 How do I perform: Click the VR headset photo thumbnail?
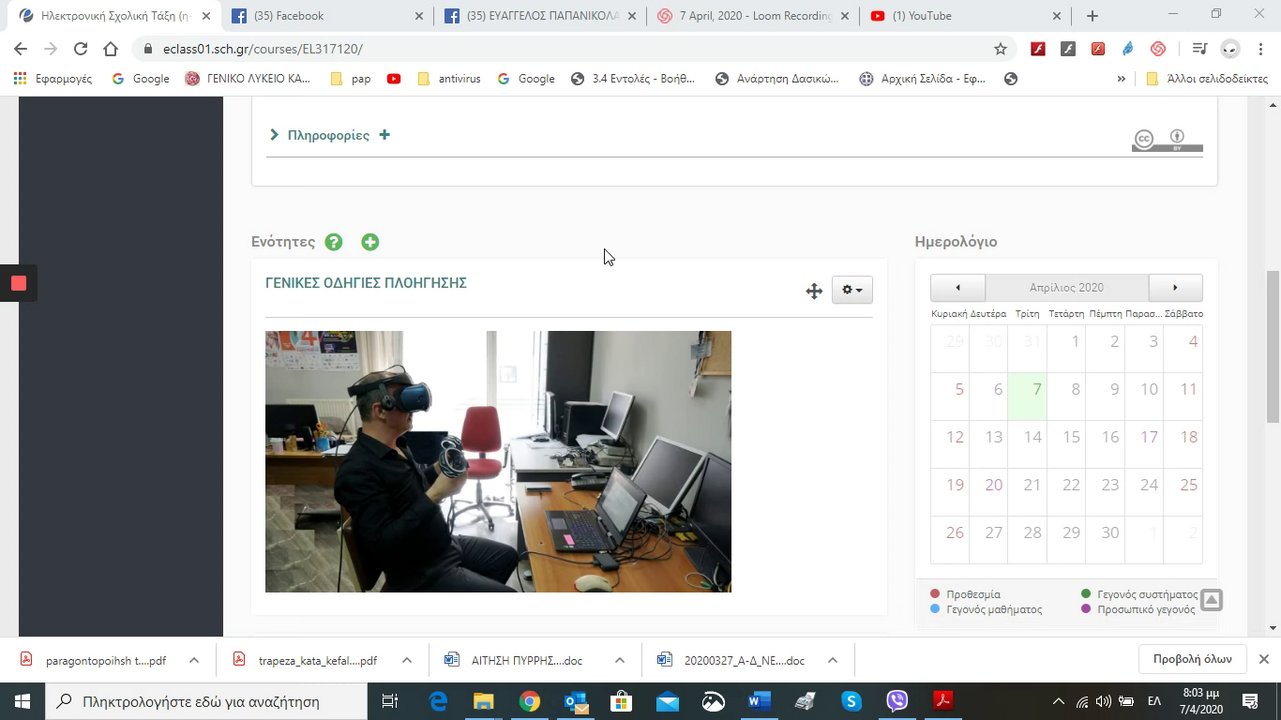coord(498,462)
